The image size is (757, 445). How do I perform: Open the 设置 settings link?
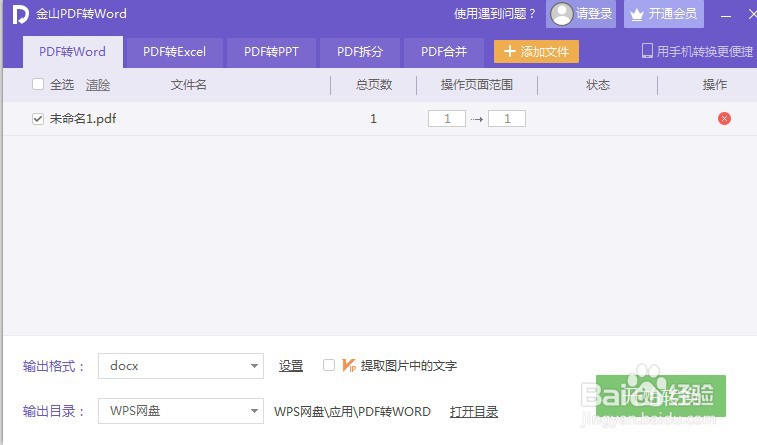[291, 366]
